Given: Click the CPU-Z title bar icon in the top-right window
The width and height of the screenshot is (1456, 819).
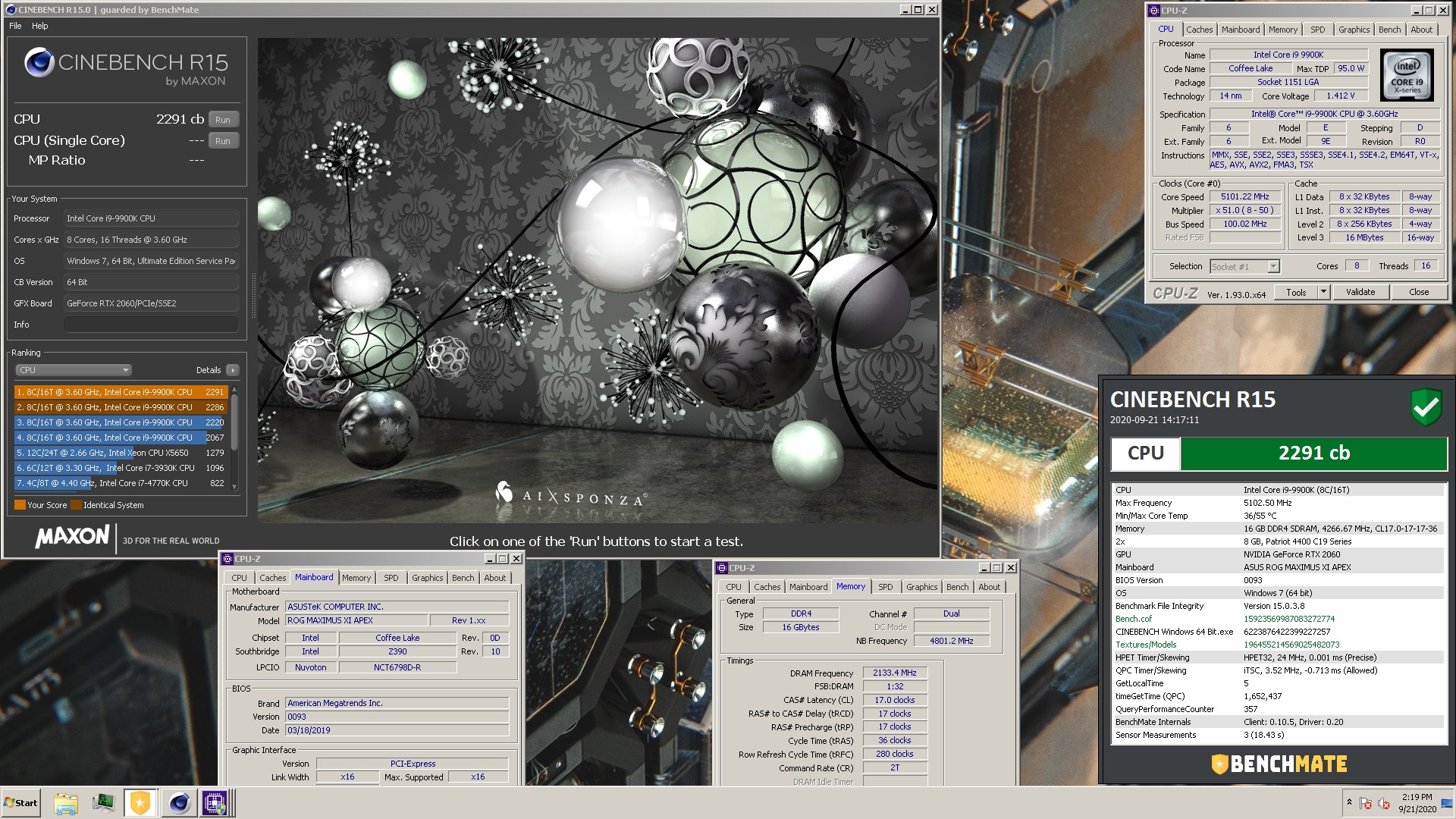Looking at the screenshot, I should pyautogui.click(x=1154, y=11).
